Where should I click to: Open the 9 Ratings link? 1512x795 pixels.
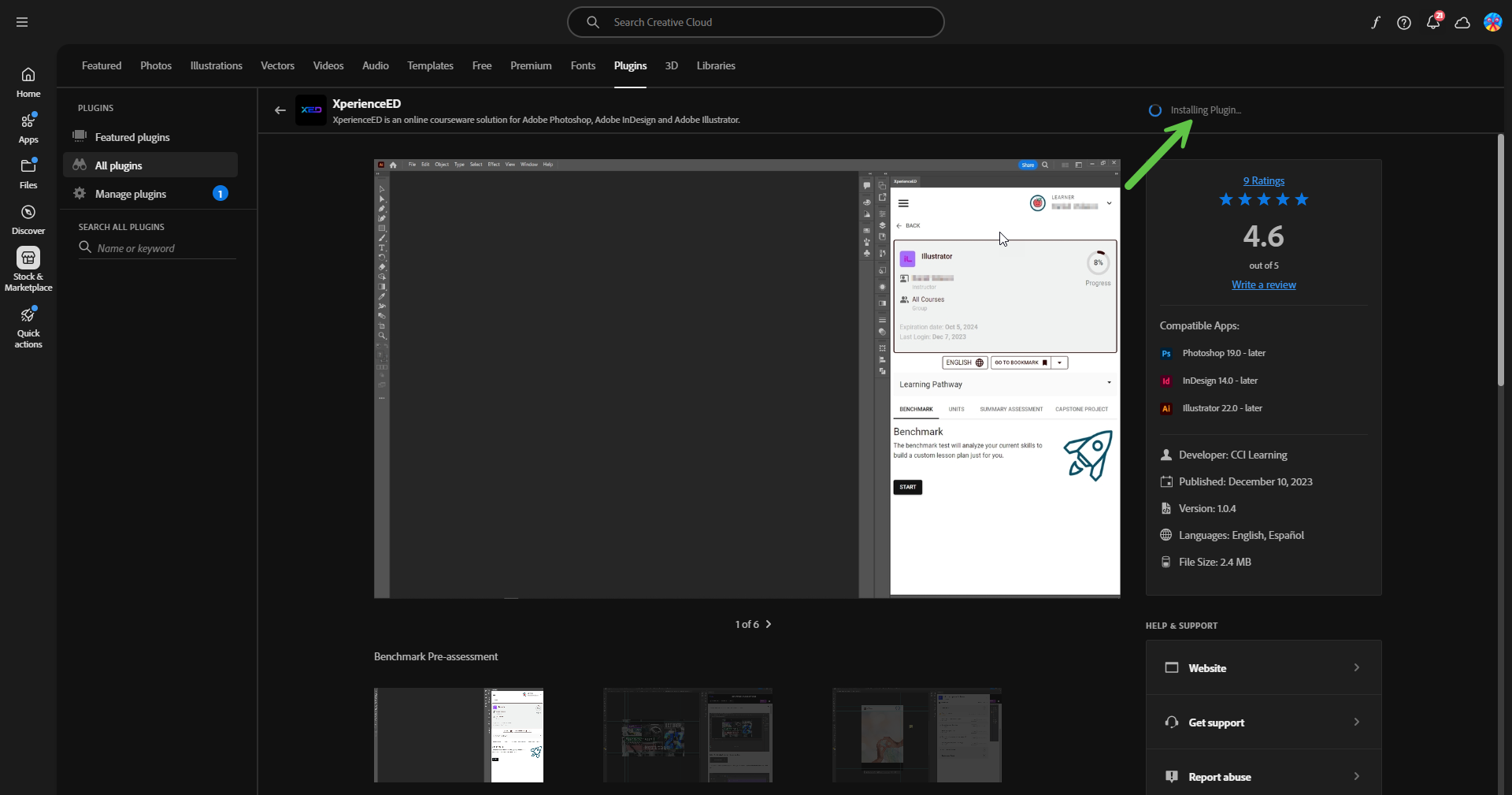point(1263,181)
